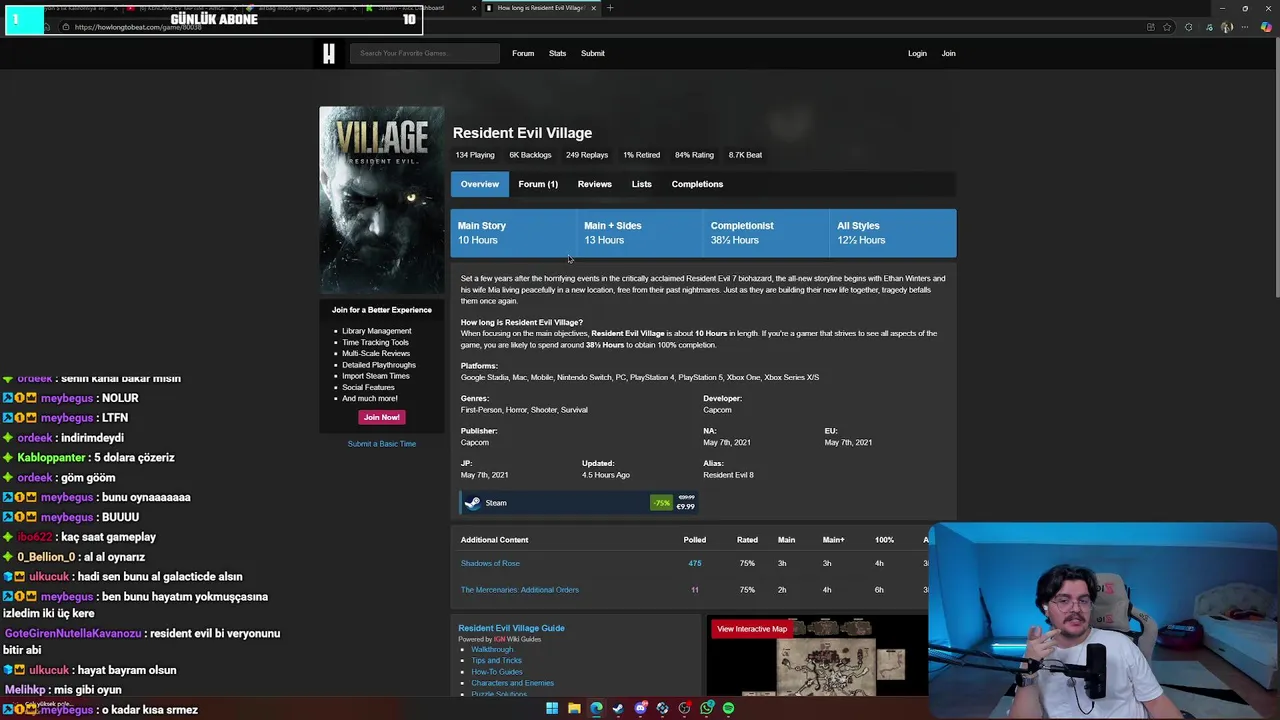Click the 8.7K Beat stat
The height and width of the screenshot is (720, 1280).
(745, 155)
